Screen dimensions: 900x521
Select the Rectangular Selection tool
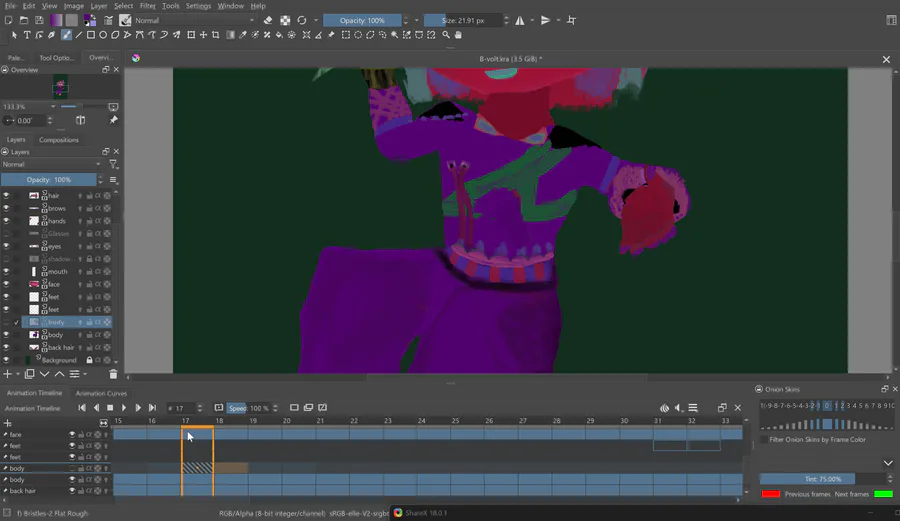[x=346, y=35]
